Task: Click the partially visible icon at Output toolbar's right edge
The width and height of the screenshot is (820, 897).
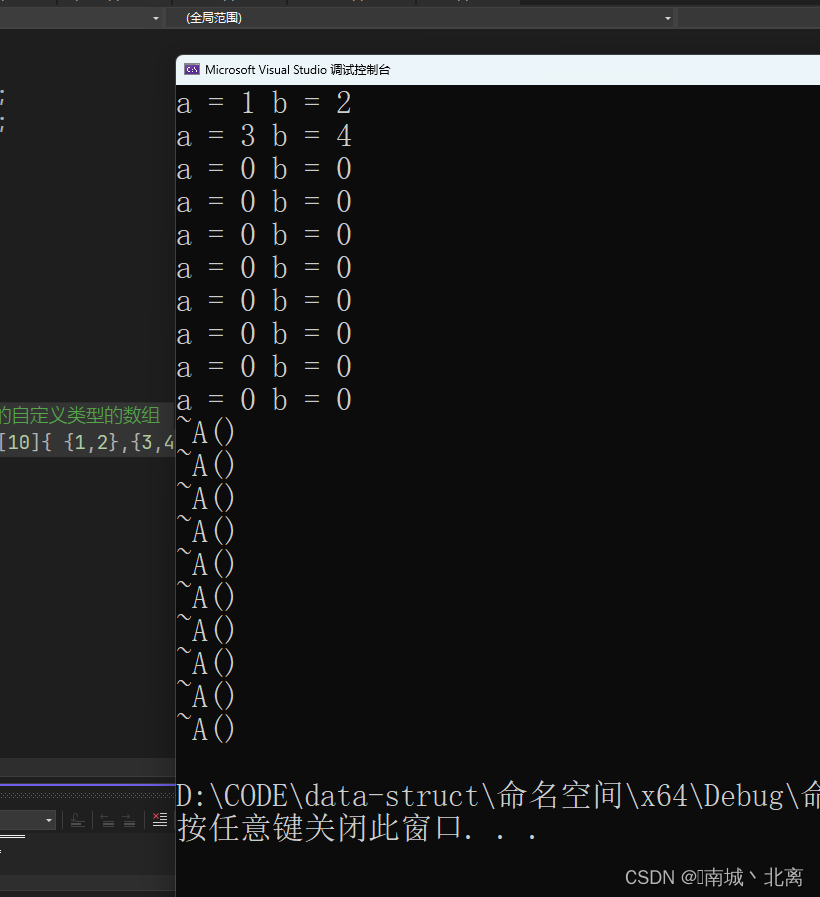Action: tap(174, 820)
